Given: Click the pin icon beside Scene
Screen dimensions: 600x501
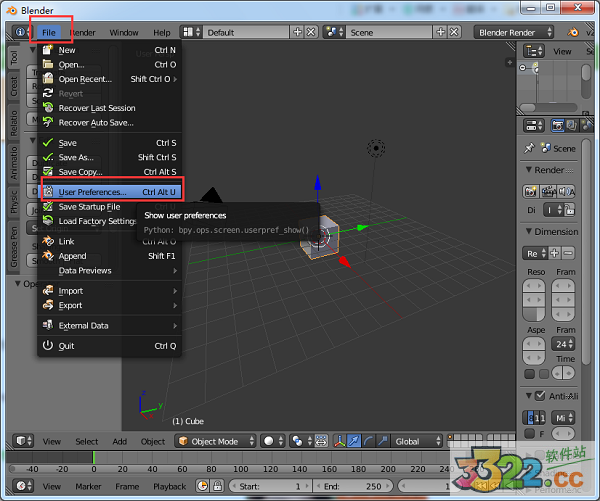Looking at the screenshot, I should coord(529,148).
